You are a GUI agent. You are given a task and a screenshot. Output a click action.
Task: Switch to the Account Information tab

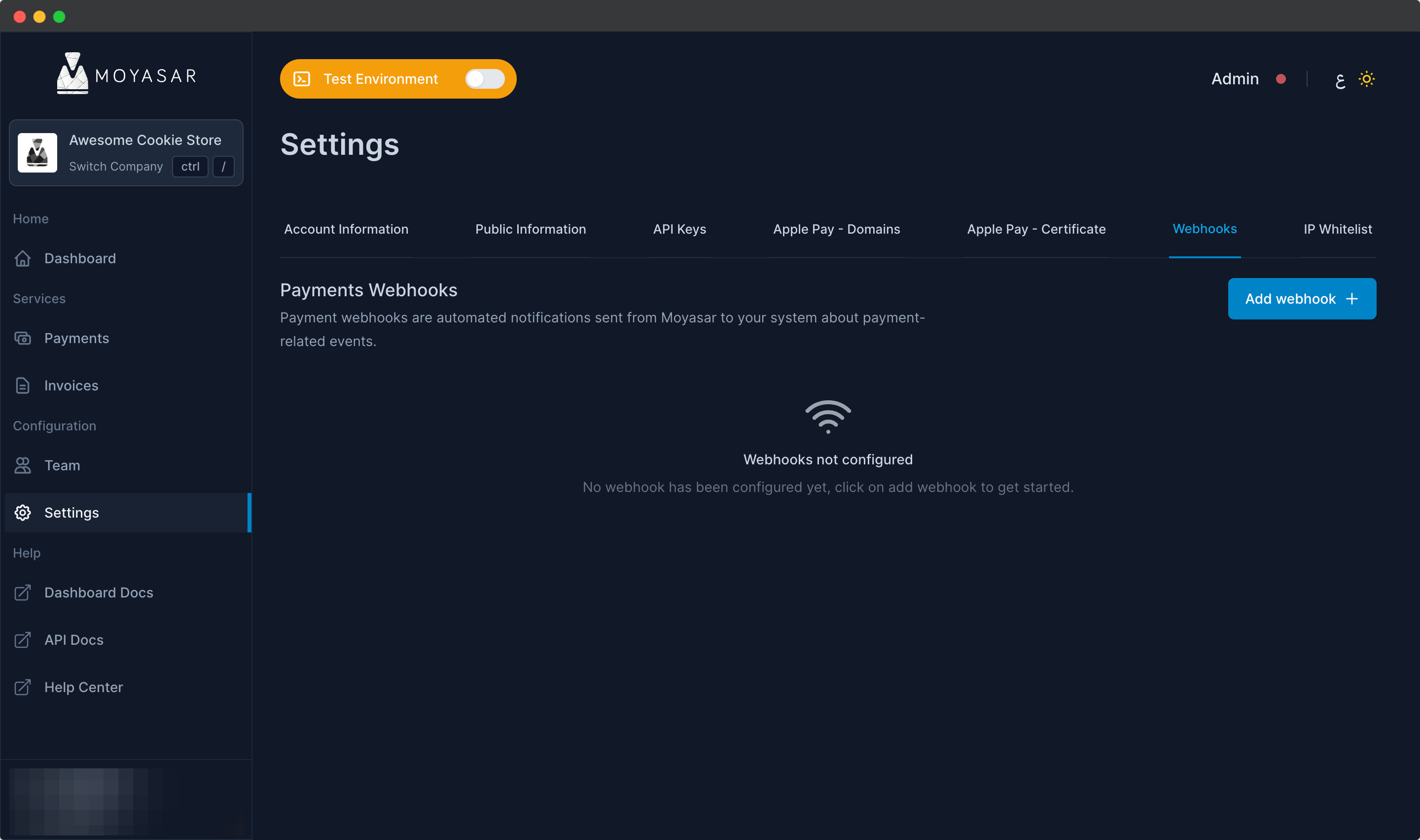click(x=346, y=229)
